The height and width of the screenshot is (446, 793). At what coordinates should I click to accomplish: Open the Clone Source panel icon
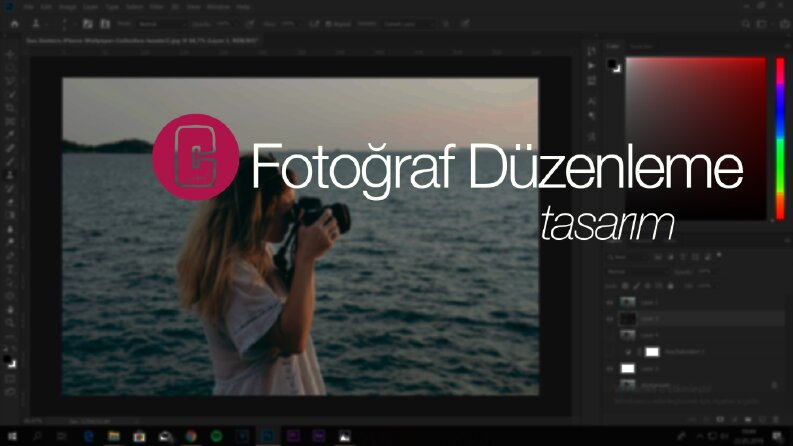(105, 24)
